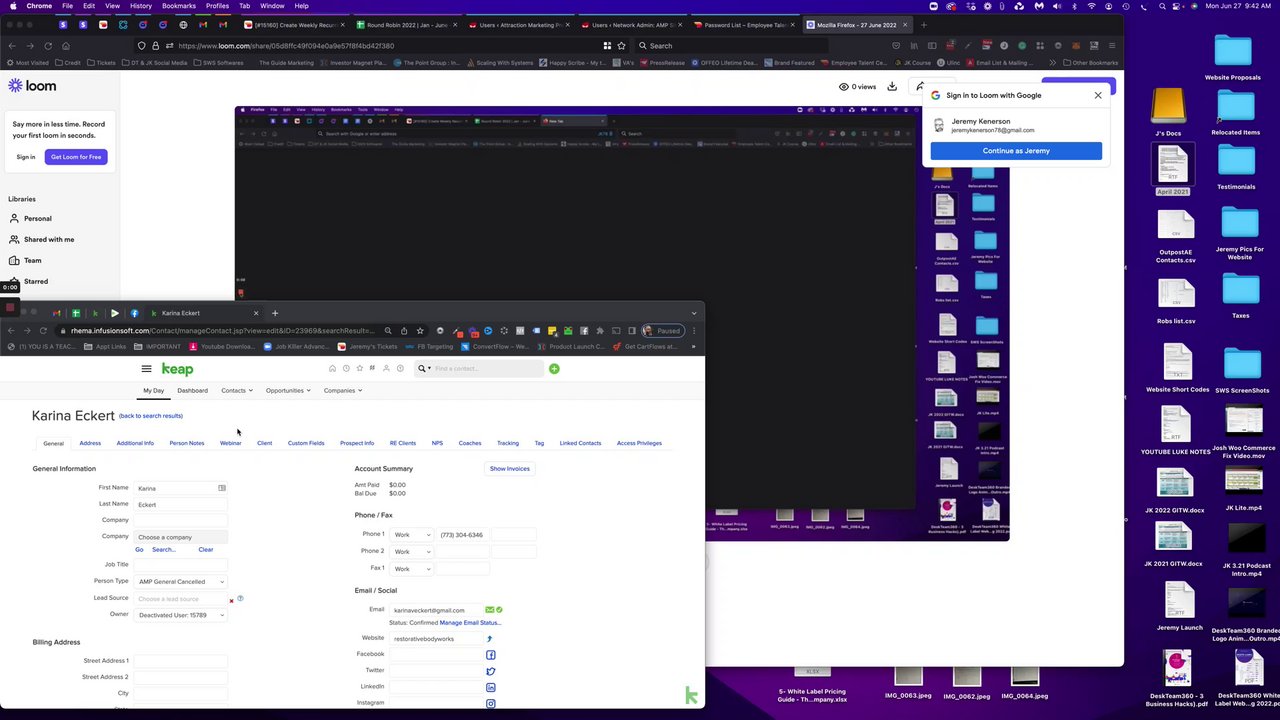Open the Choose a company selector
Image resolution: width=1280 pixels, height=720 pixels.
coord(180,538)
